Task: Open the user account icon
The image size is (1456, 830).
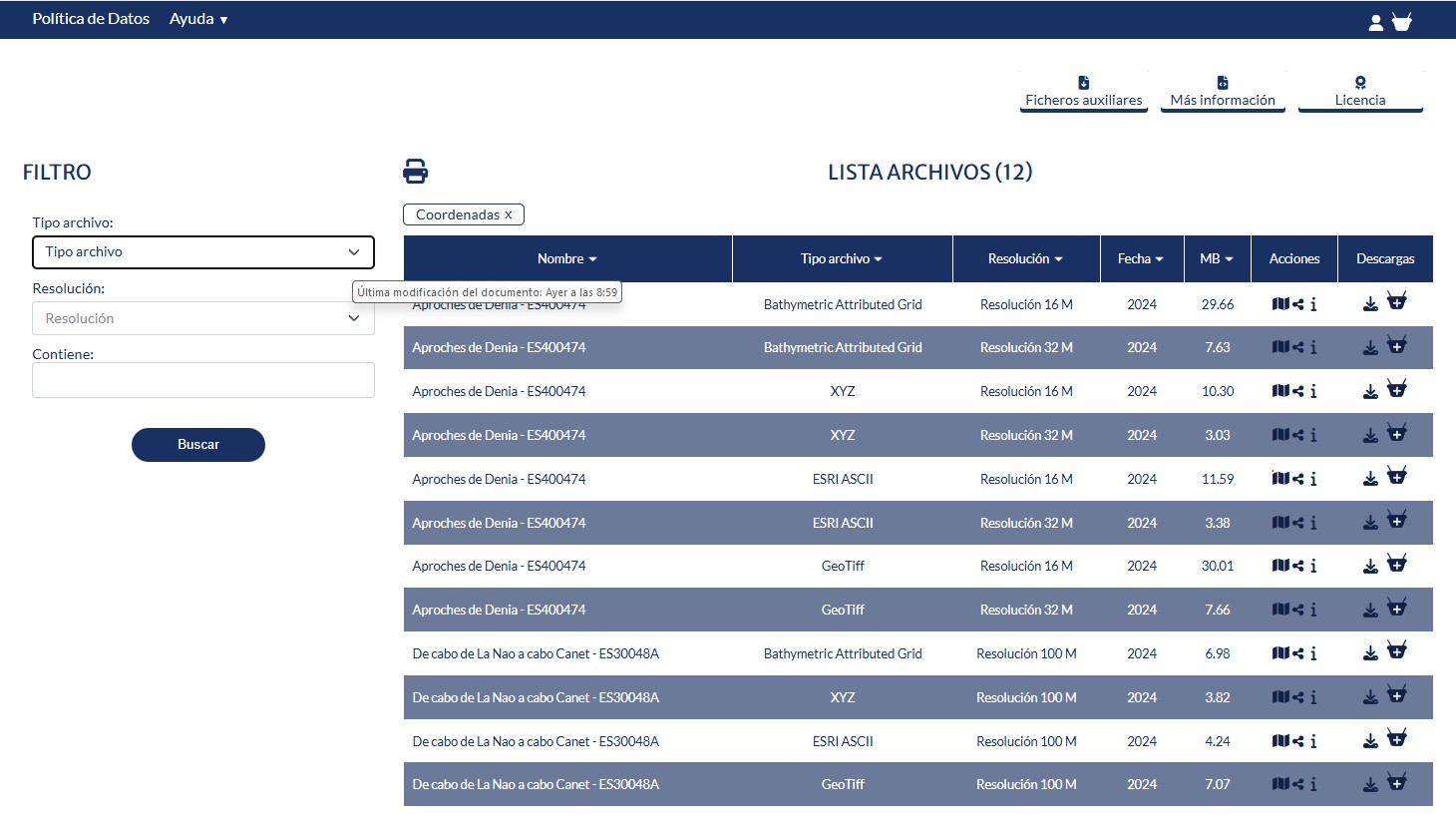Action: click(x=1376, y=20)
